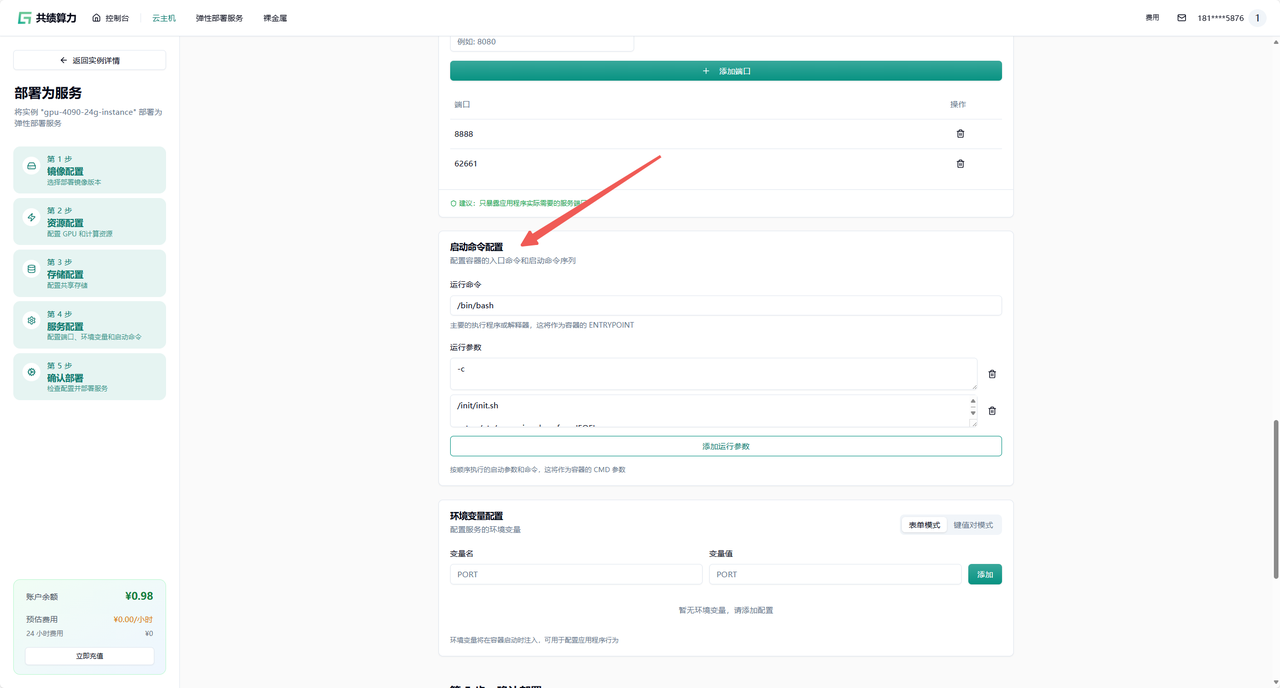
Task: Click the 添加端口 button
Action: tap(725, 71)
